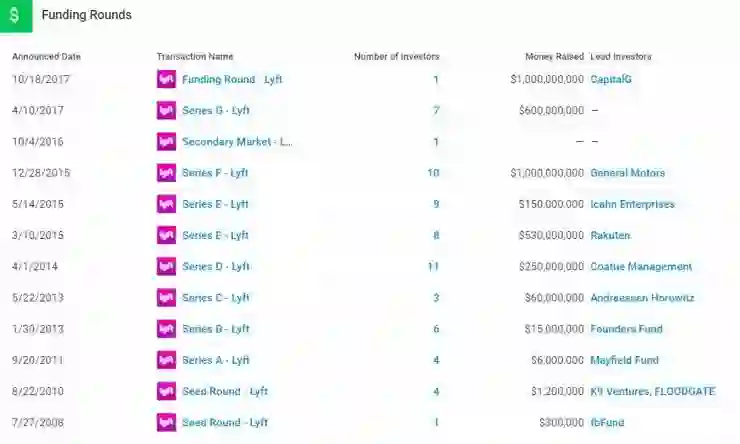Click the Lyft logo beside Series G
The image size is (740, 444).
click(166, 110)
